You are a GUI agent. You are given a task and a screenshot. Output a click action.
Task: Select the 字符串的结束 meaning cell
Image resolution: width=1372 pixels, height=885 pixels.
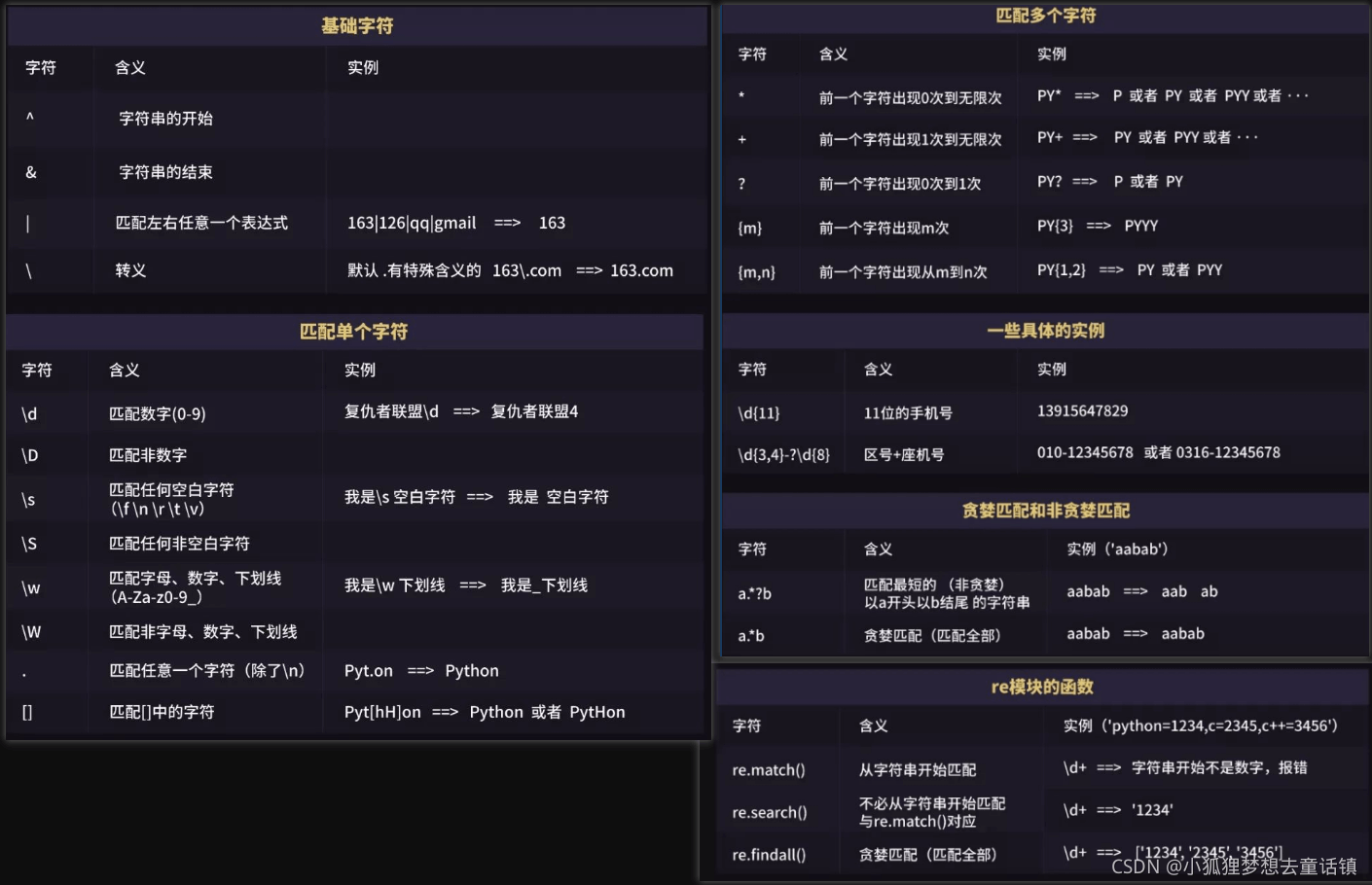coord(165,172)
